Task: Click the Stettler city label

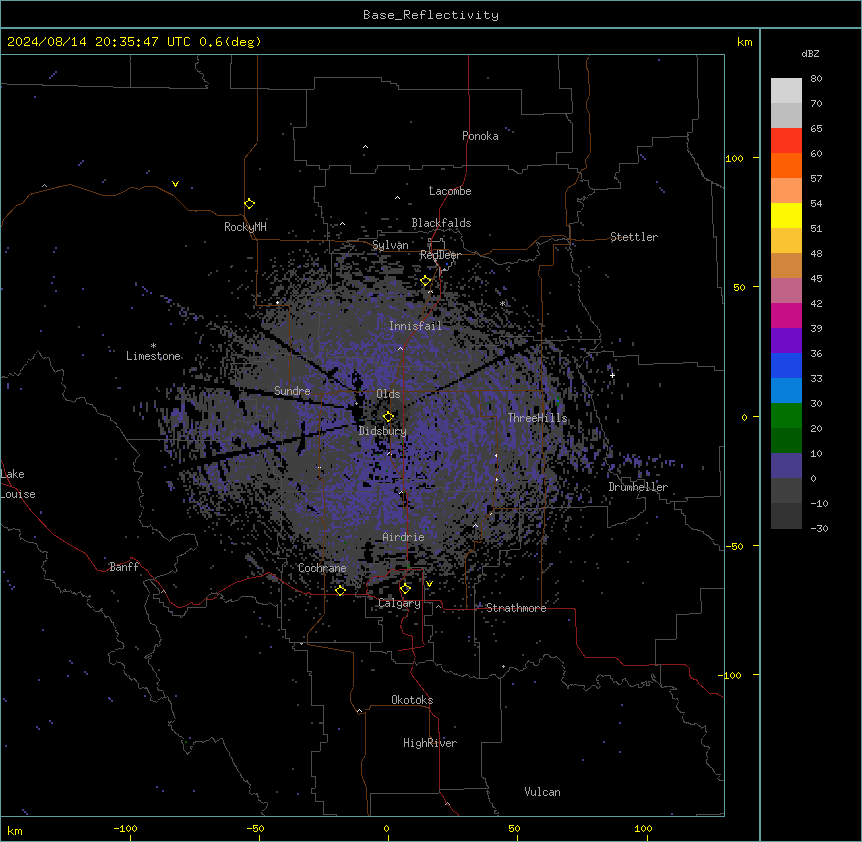Action: coord(634,237)
